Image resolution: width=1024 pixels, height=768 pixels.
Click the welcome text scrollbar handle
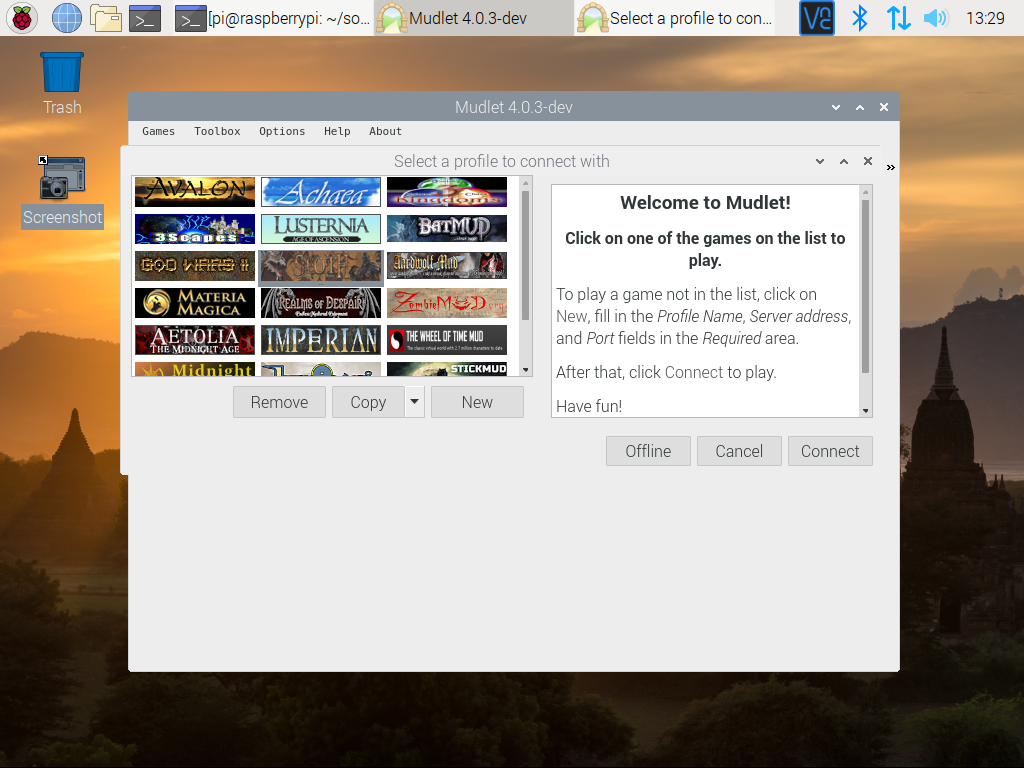(866, 286)
